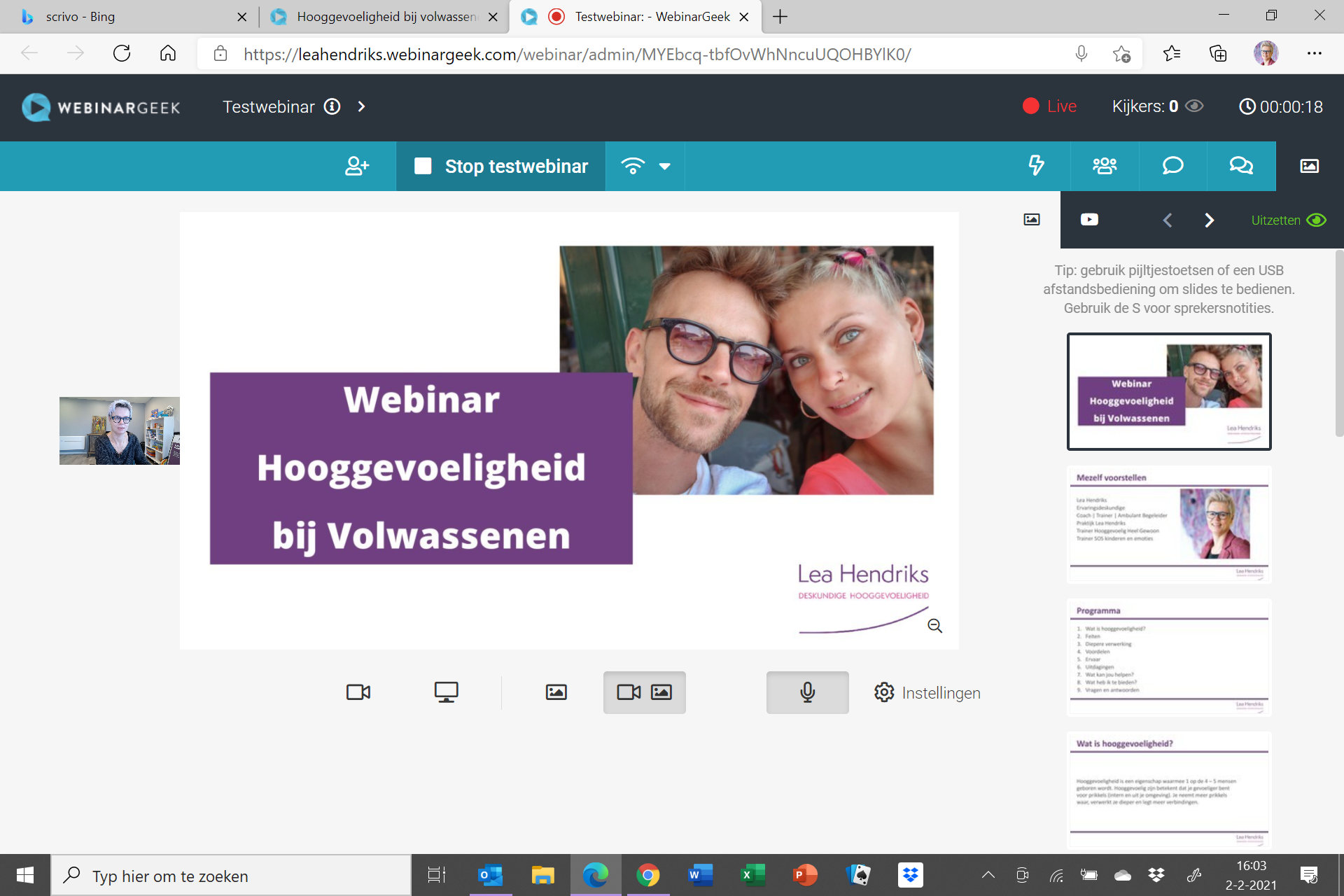
Task: Toggle the microphone mute button
Action: click(807, 692)
